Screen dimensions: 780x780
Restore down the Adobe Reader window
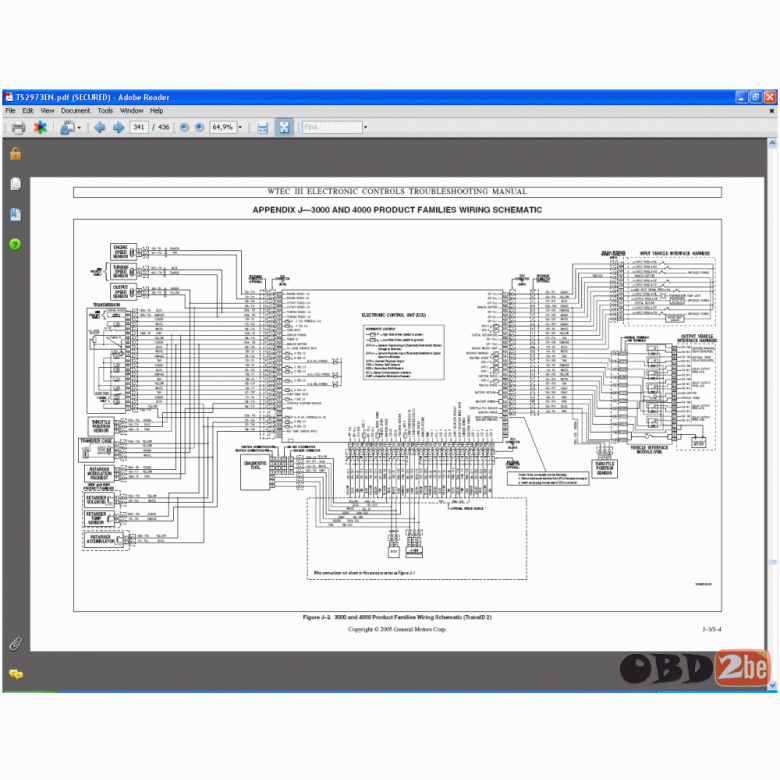(x=756, y=97)
